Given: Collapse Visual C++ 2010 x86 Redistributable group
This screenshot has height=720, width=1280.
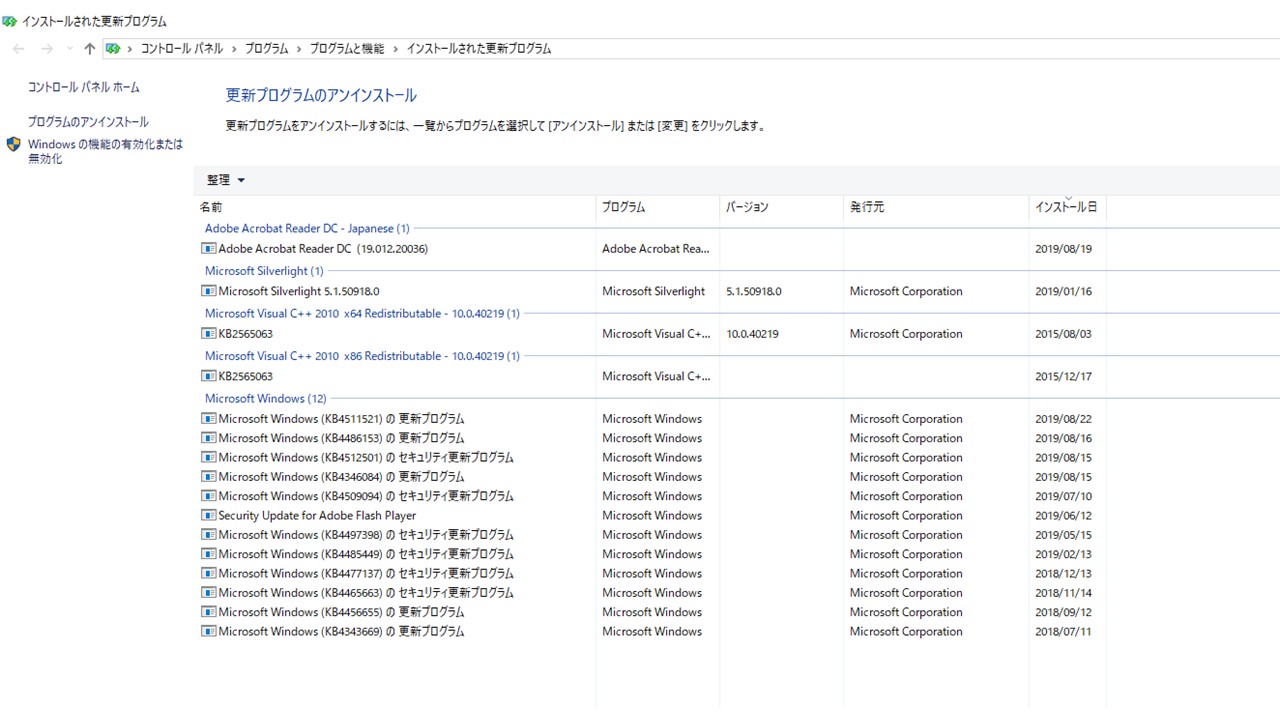Looking at the screenshot, I should (362, 356).
